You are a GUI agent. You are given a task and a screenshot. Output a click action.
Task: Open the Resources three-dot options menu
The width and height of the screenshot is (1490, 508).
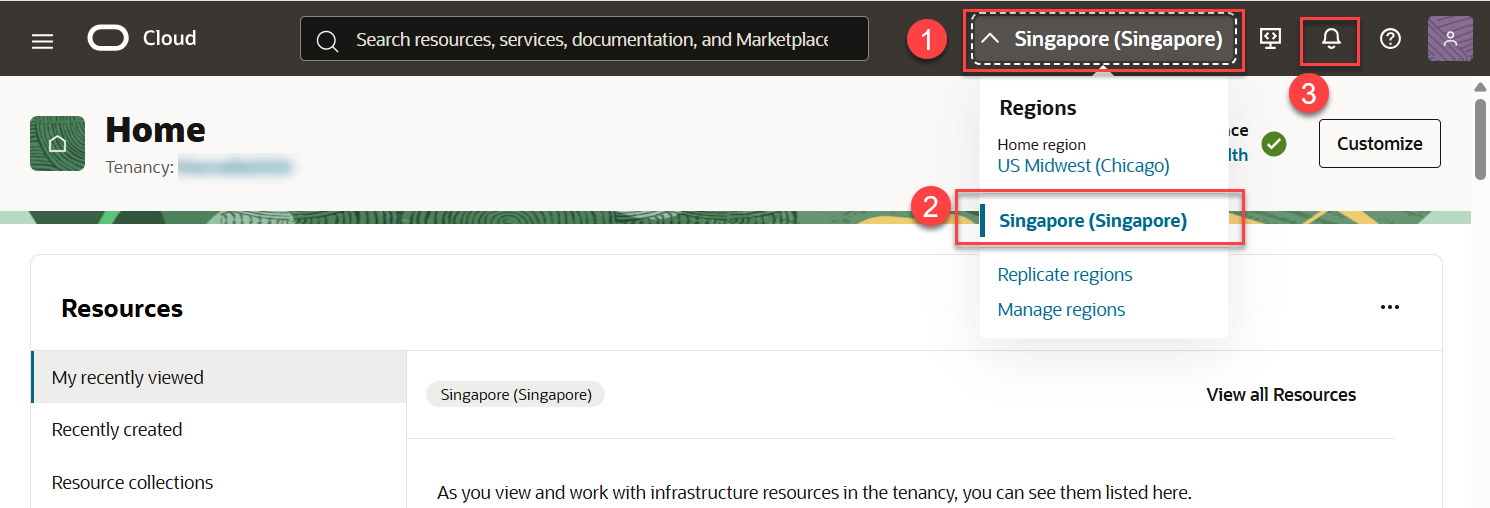[x=1389, y=307]
